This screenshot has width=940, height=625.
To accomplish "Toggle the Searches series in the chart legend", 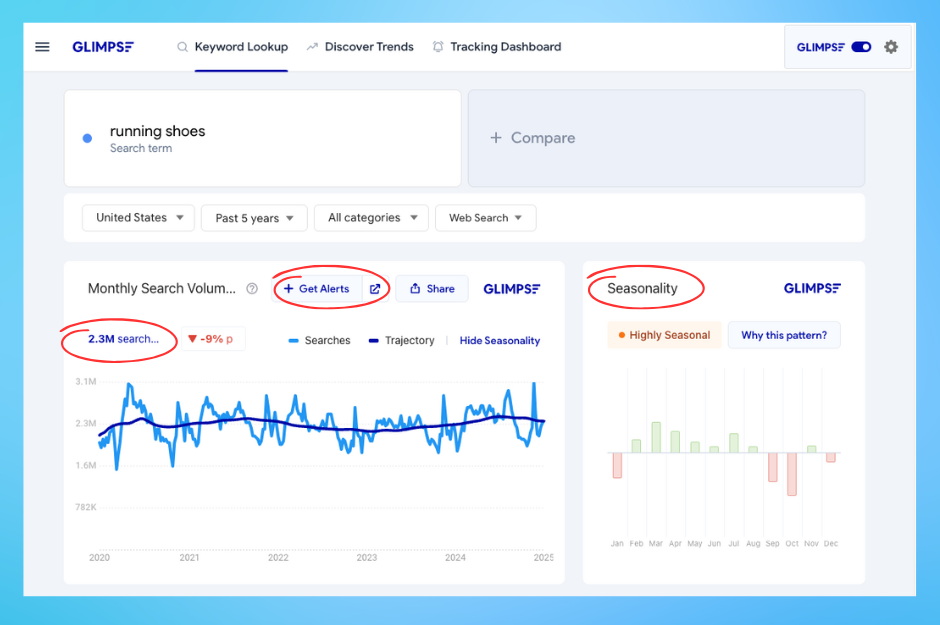I will 319,340.
